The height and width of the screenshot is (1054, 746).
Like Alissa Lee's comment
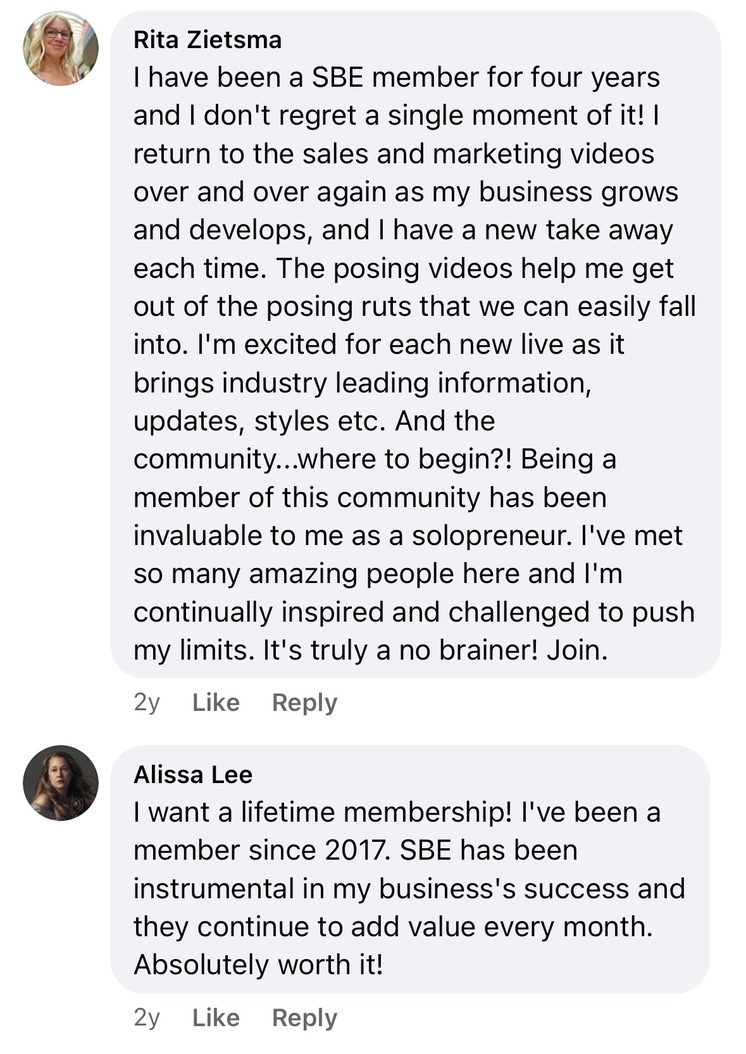coord(216,1018)
